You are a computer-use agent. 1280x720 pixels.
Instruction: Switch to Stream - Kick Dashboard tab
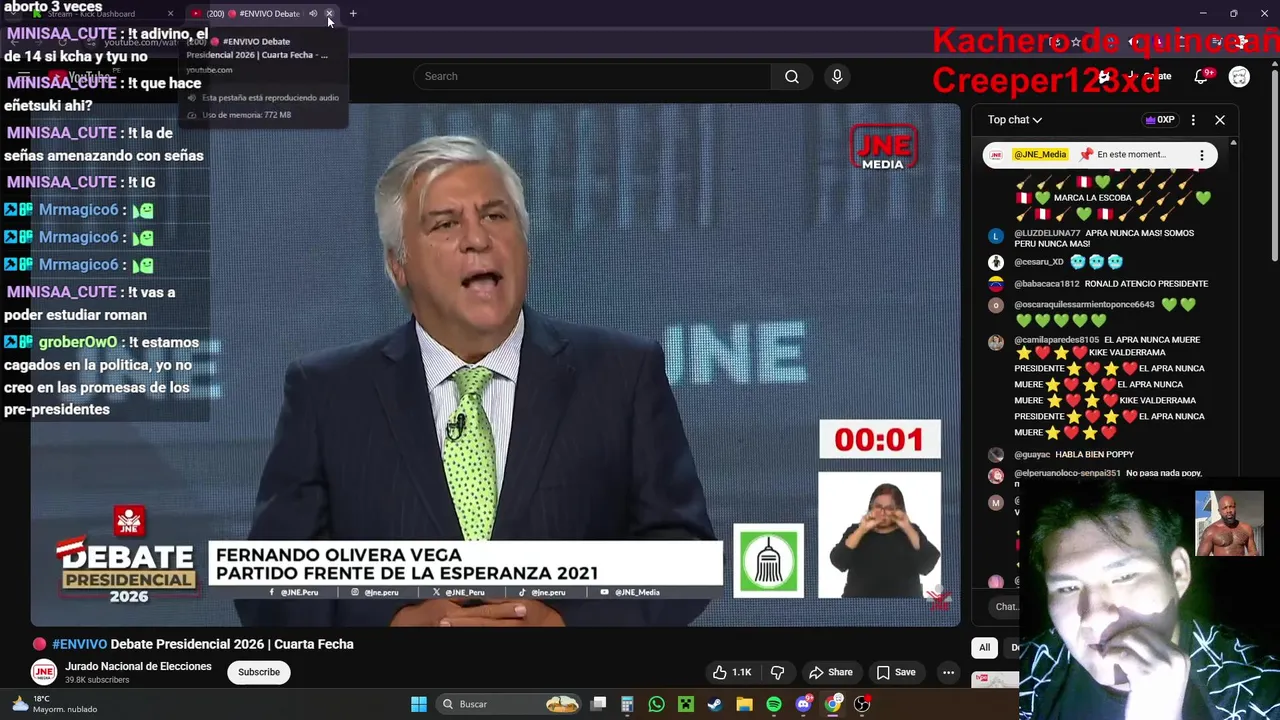(100, 14)
